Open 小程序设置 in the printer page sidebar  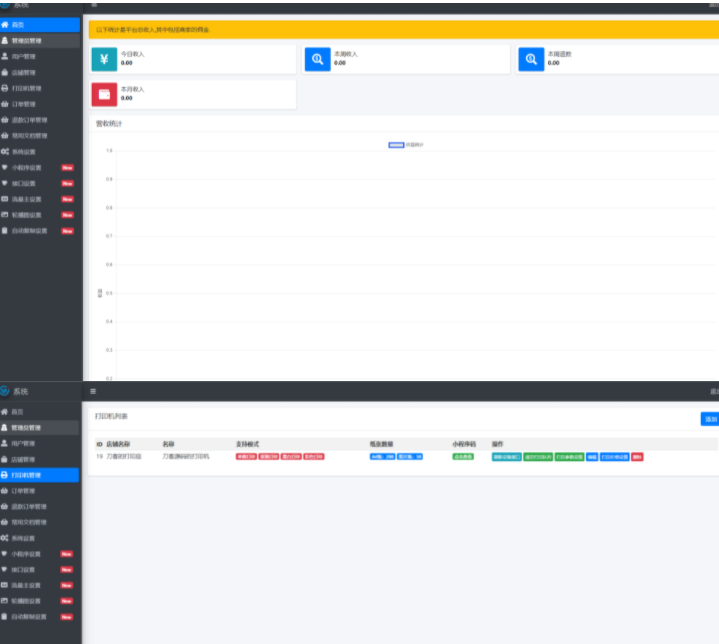(39, 554)
